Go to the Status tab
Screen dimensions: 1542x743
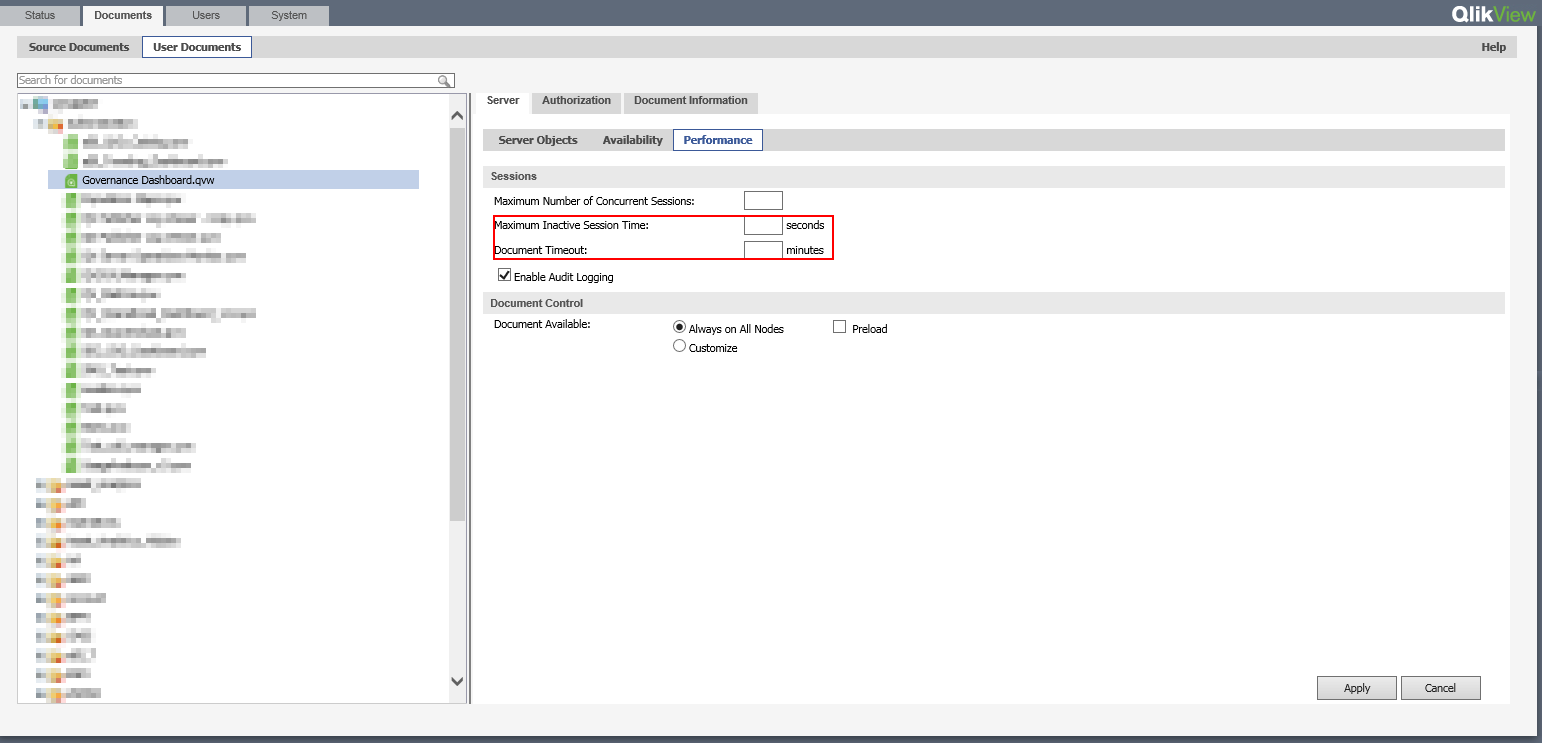point(40,15)
